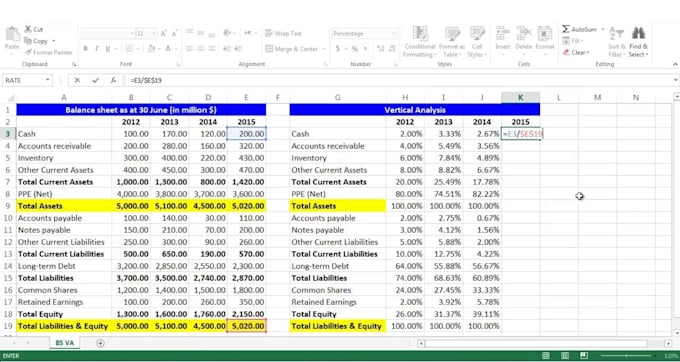
Task: Open Cell Styles gallery
Action: coord(477,42)
